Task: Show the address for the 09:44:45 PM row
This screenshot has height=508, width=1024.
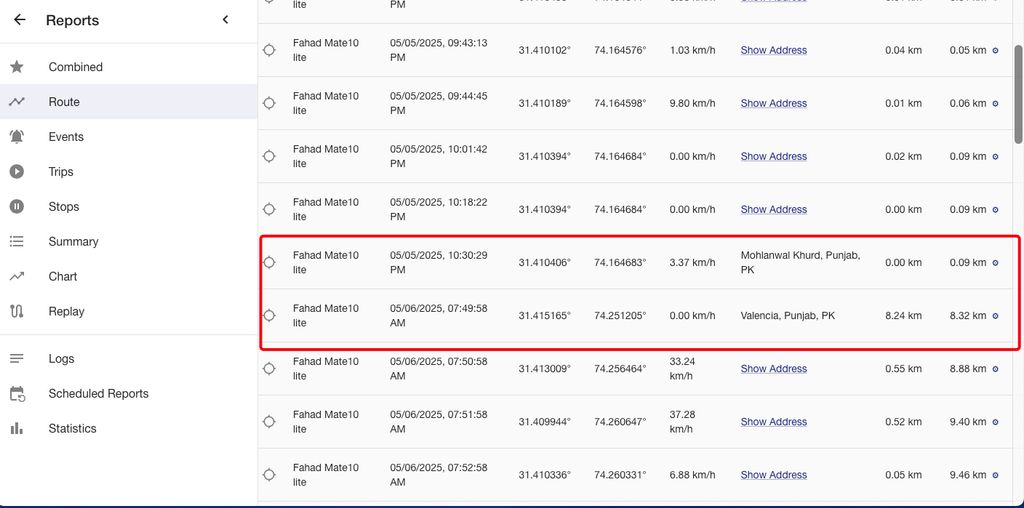Action: 773,103
